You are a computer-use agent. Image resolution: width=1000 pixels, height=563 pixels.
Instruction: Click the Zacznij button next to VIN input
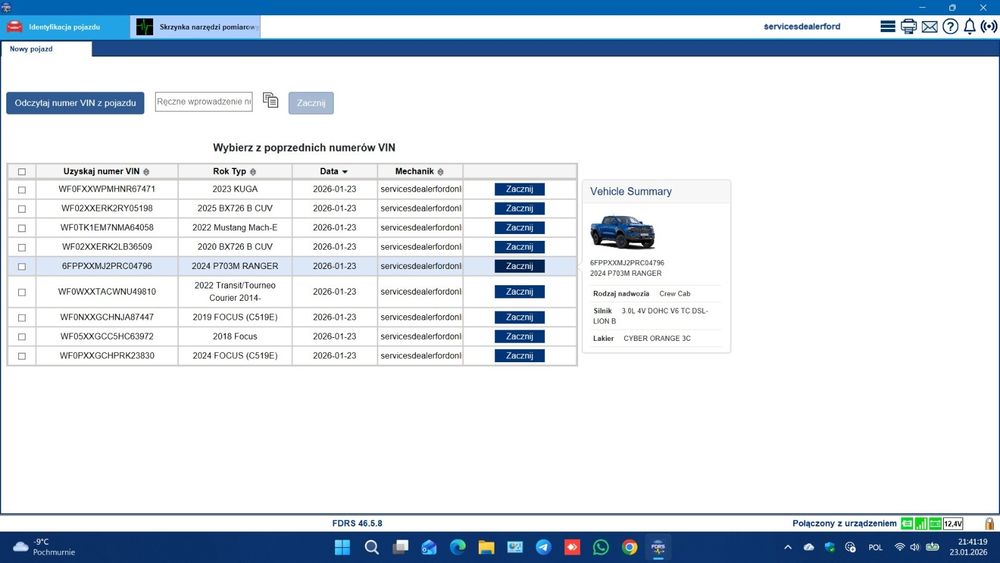pos(311,103)
